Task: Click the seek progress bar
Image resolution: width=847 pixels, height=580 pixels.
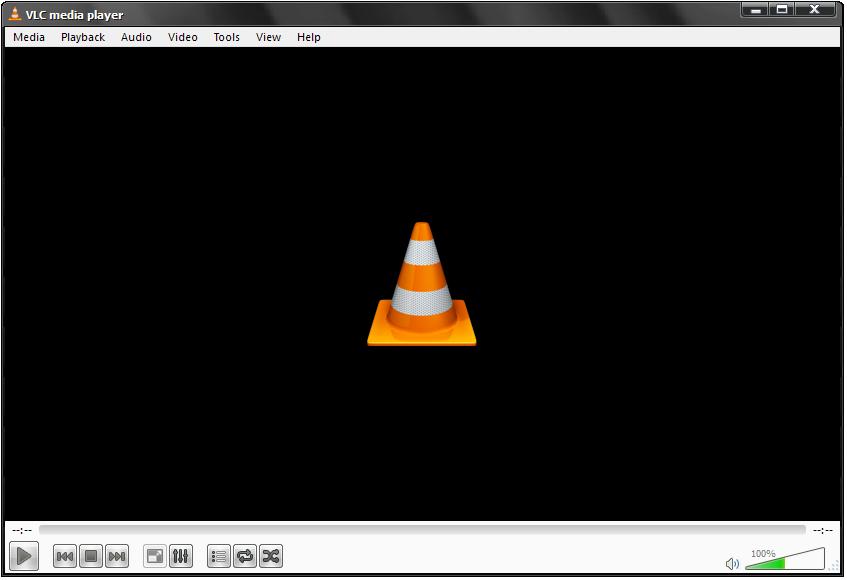Action: click(422, 530)
